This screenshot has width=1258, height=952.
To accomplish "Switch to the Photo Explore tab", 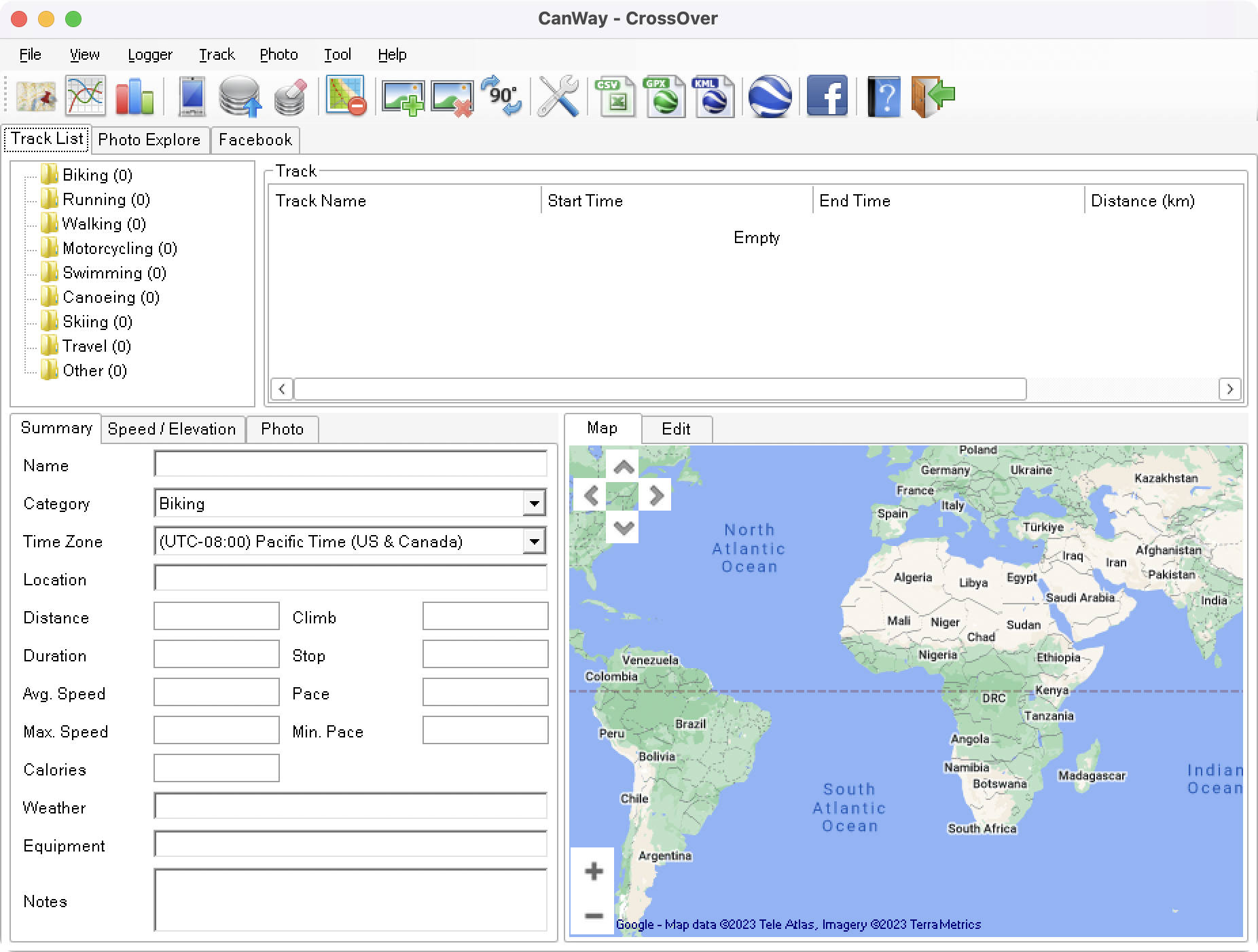I will pos(150,140).
